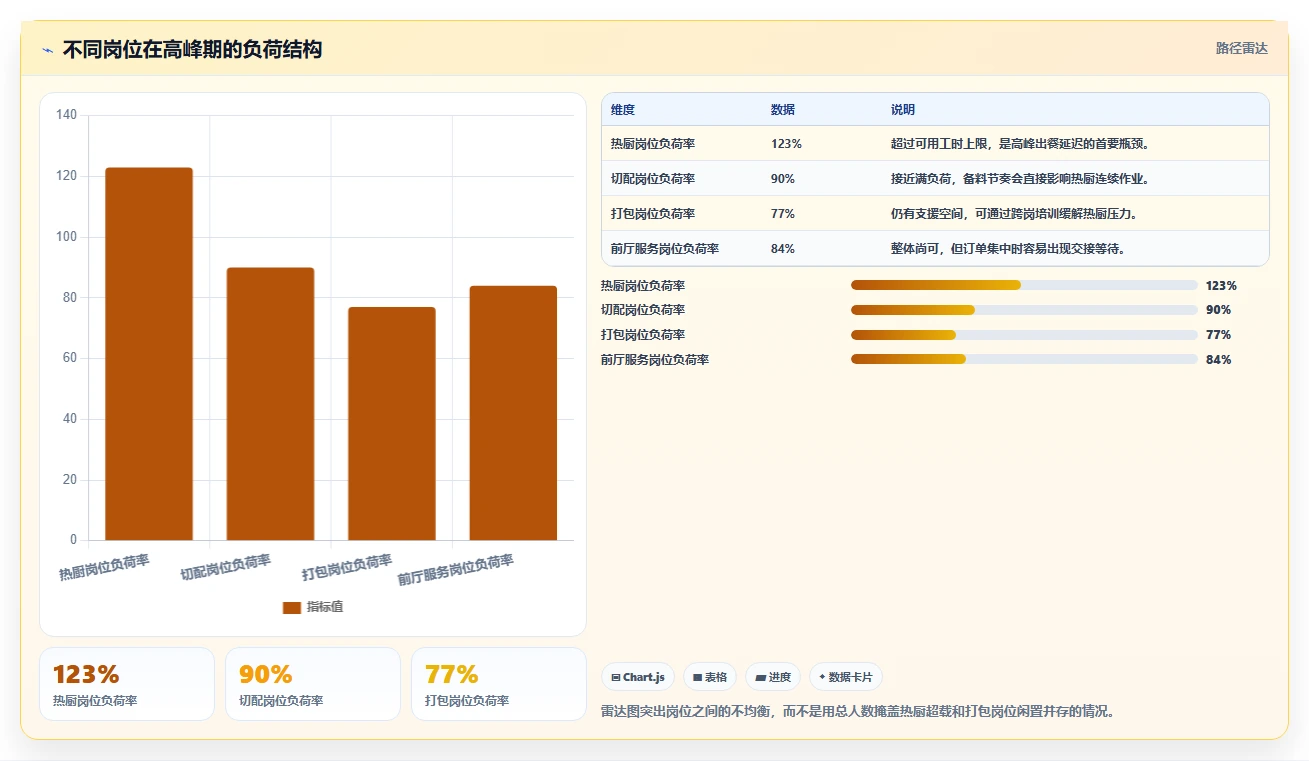Viewport: 1309px width, 761px height.
Task: Click the note starting 仍有支援空间
Action: point(1014,214)
